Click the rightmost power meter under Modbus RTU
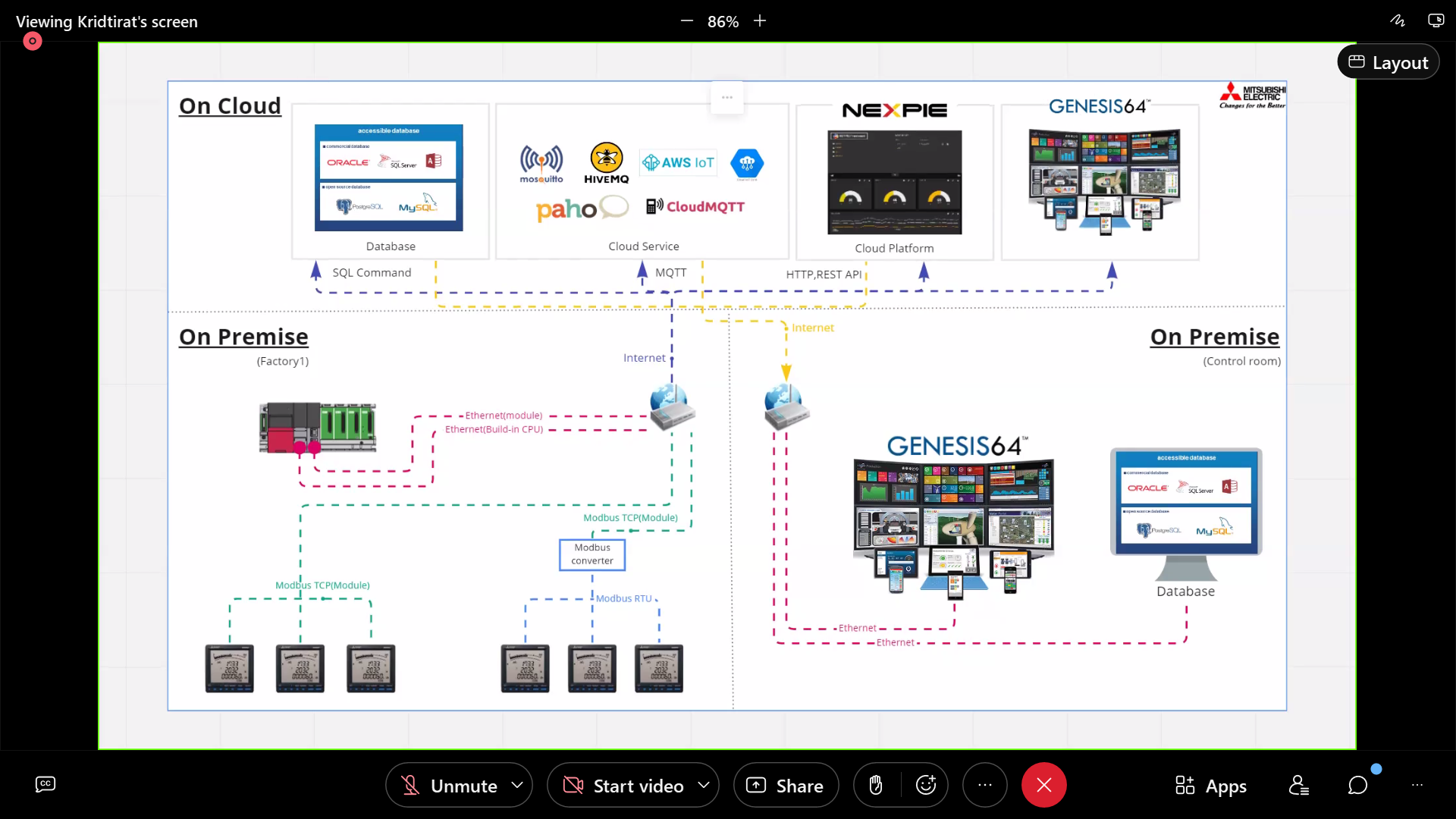The image size is (1456, 819). point(659,668)
